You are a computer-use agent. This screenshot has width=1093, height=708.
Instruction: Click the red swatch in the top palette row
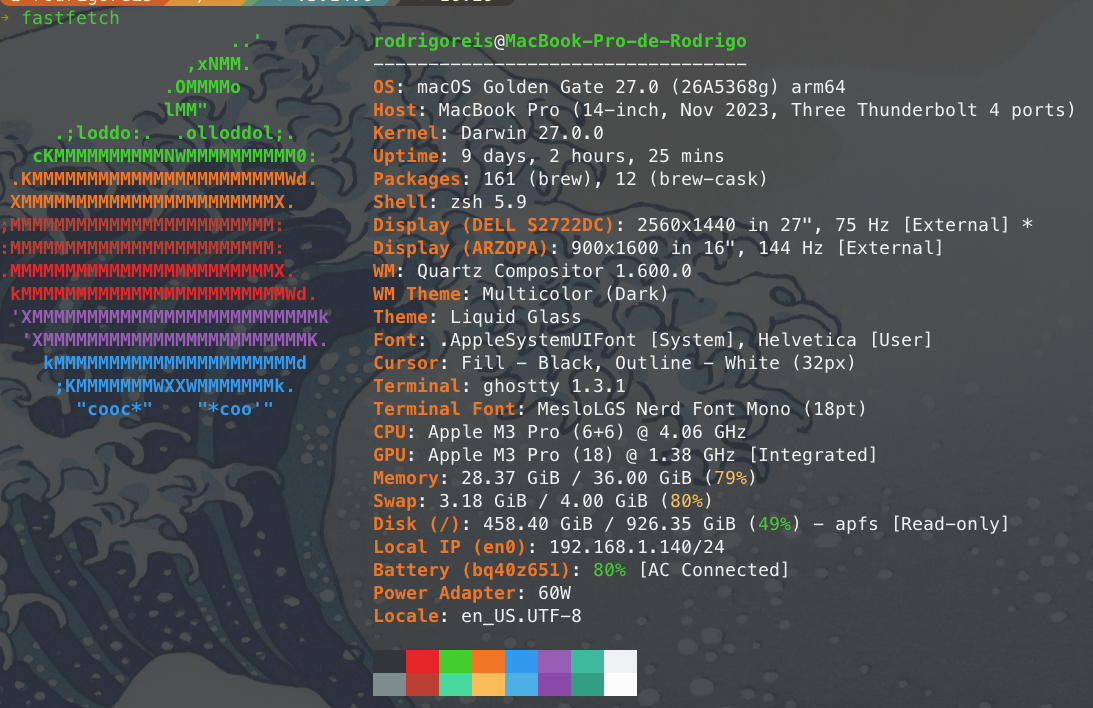tap(422, 661)
